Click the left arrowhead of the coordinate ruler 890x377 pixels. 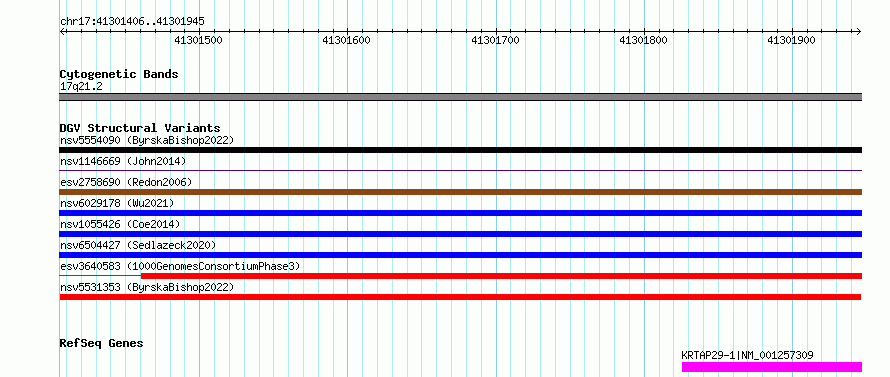[62, 31]
